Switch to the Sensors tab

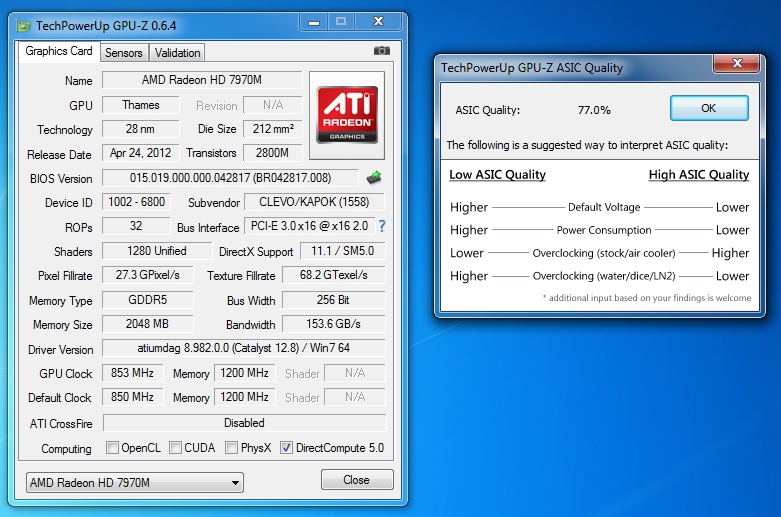124,53
